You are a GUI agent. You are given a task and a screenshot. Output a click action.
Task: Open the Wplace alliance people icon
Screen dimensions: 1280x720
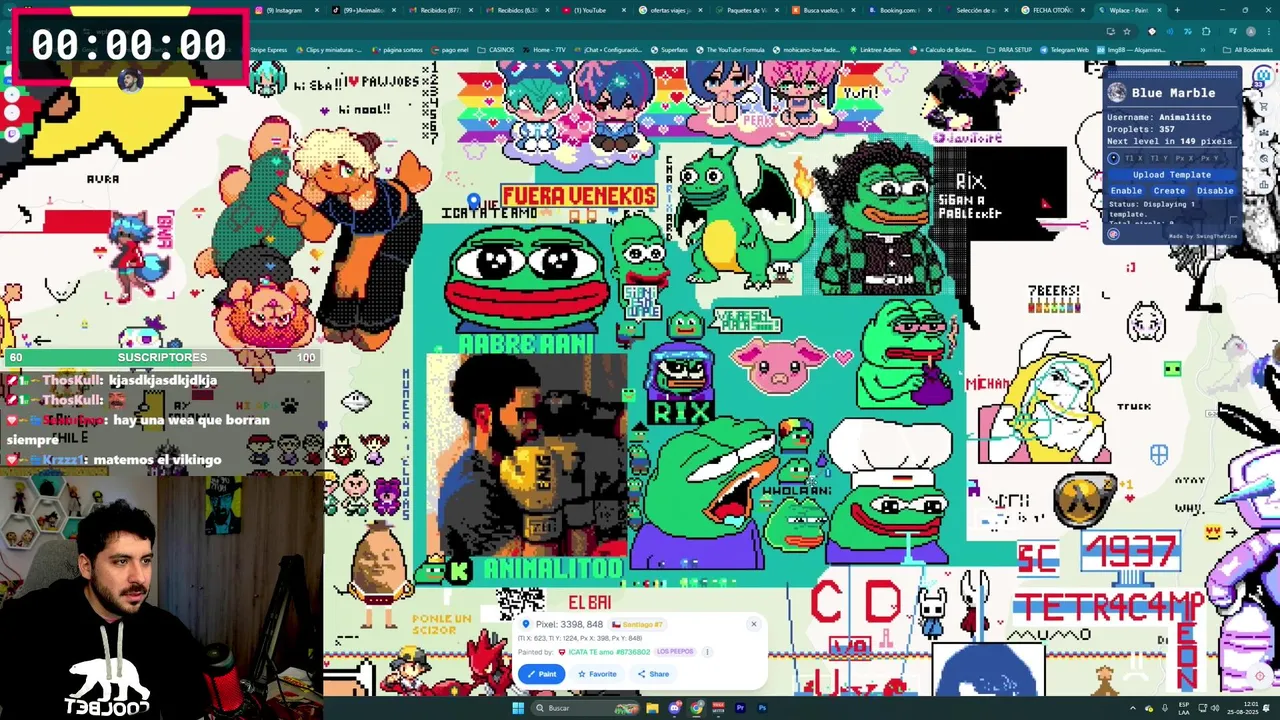(x=1264, y=132)
